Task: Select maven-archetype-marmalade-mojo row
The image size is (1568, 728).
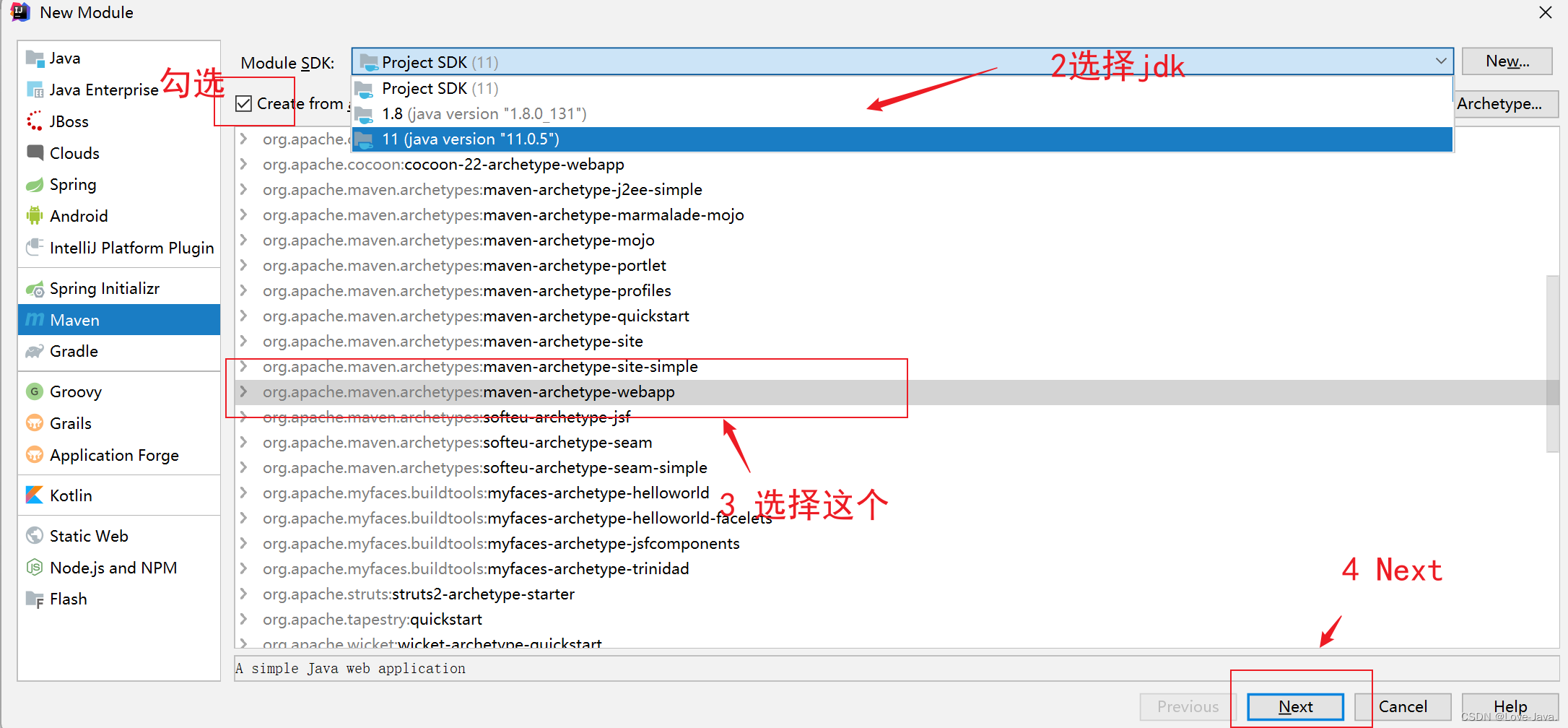Action: click(x=895, y=214)
